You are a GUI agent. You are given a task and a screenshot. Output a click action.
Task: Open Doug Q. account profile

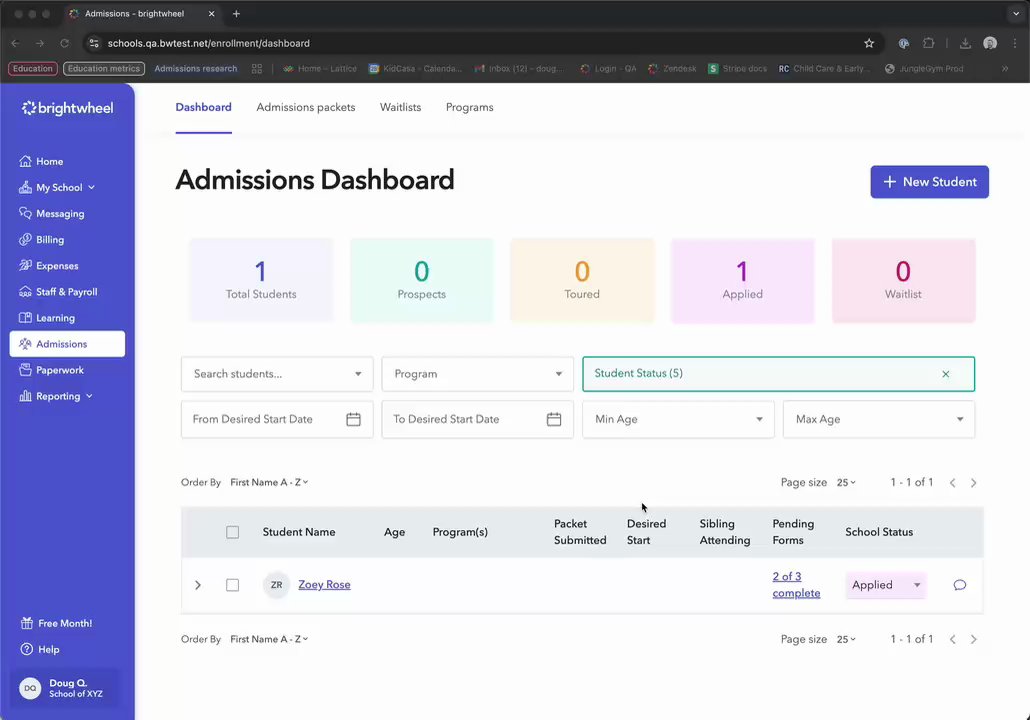coord(66,688)
